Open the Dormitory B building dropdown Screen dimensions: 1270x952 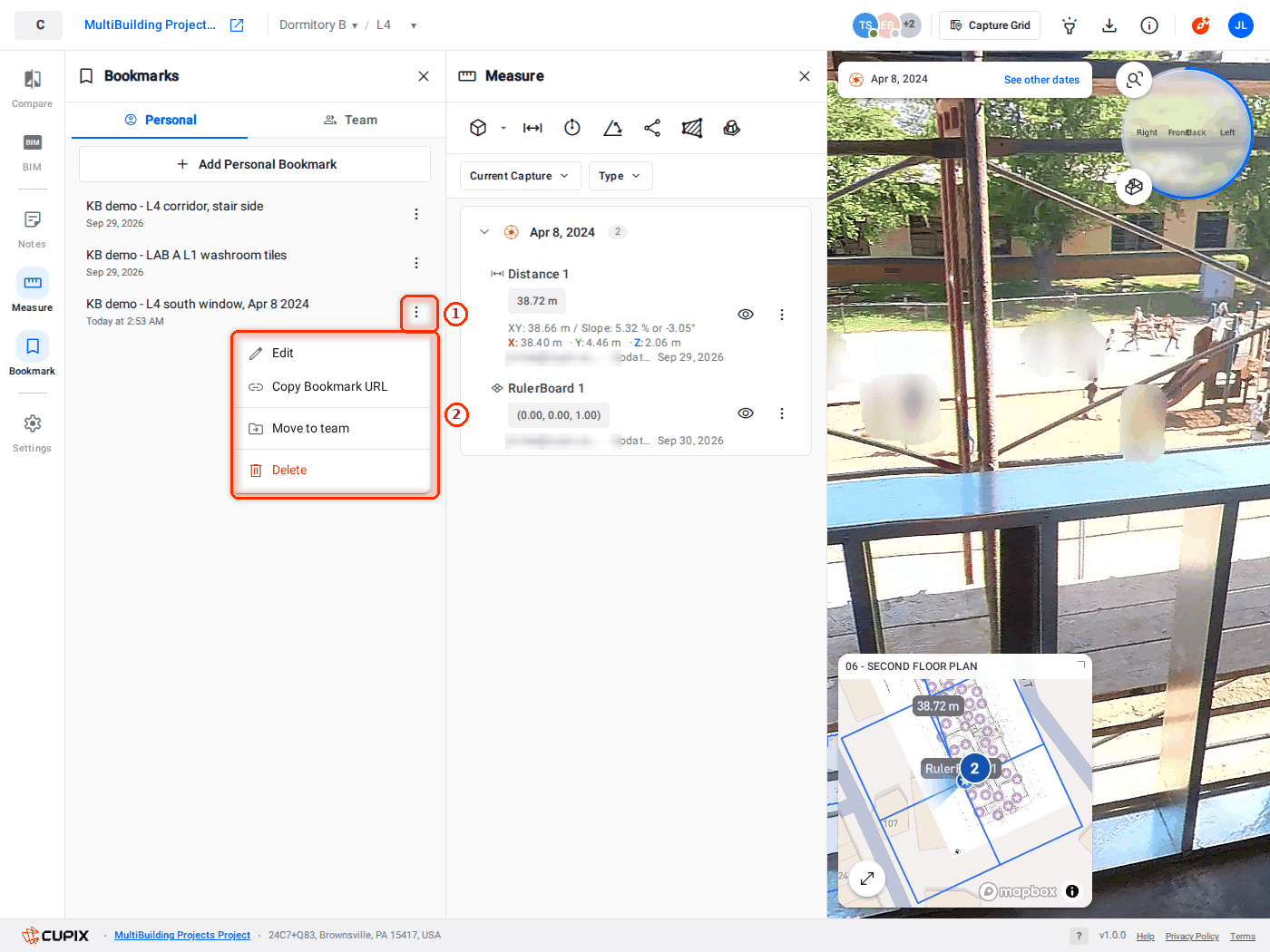pos(318,25)
